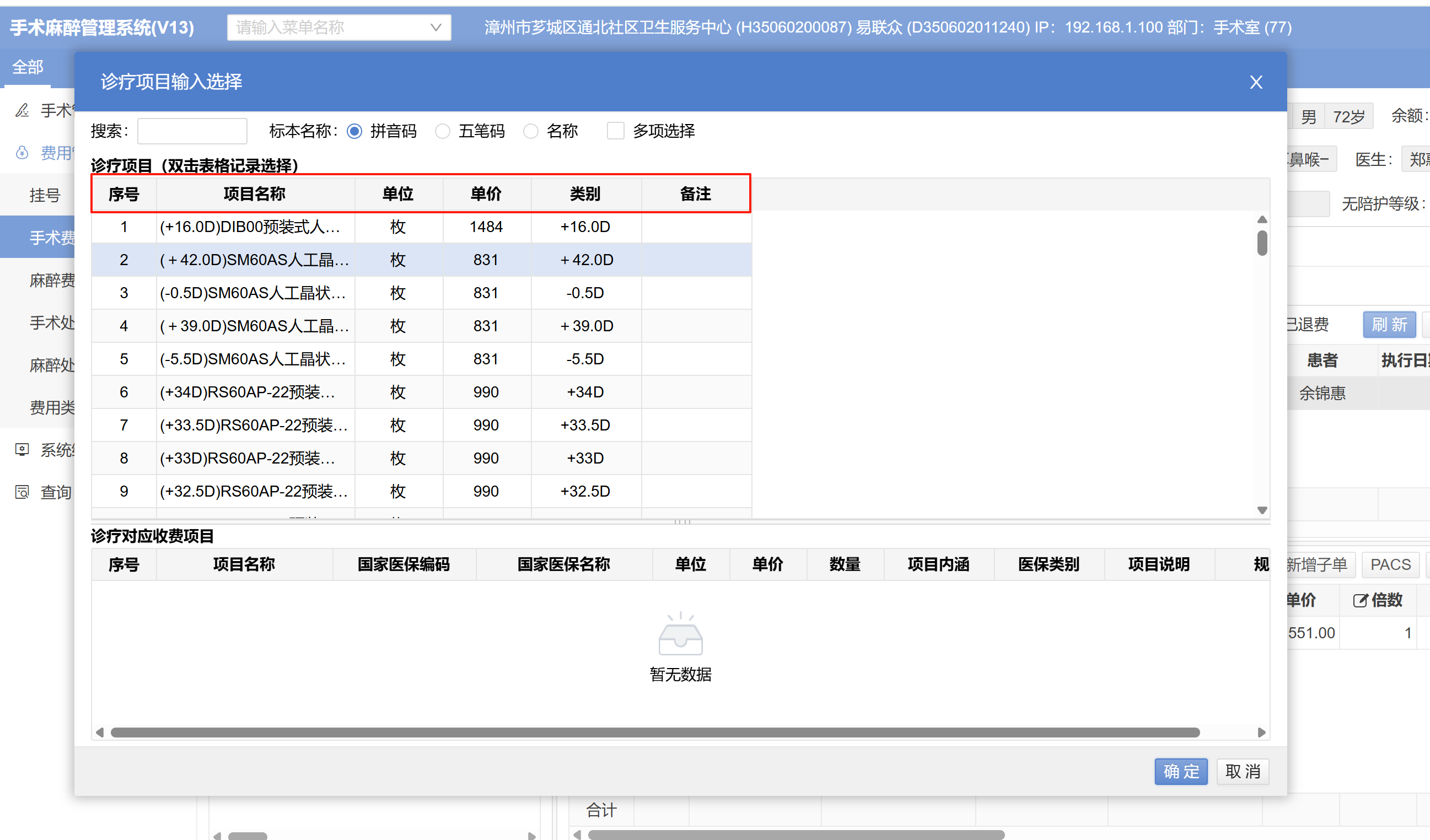This screenshot has width=1430, height=840.
Task: Select the 五笔码 radio button
Action: point(443,131)
